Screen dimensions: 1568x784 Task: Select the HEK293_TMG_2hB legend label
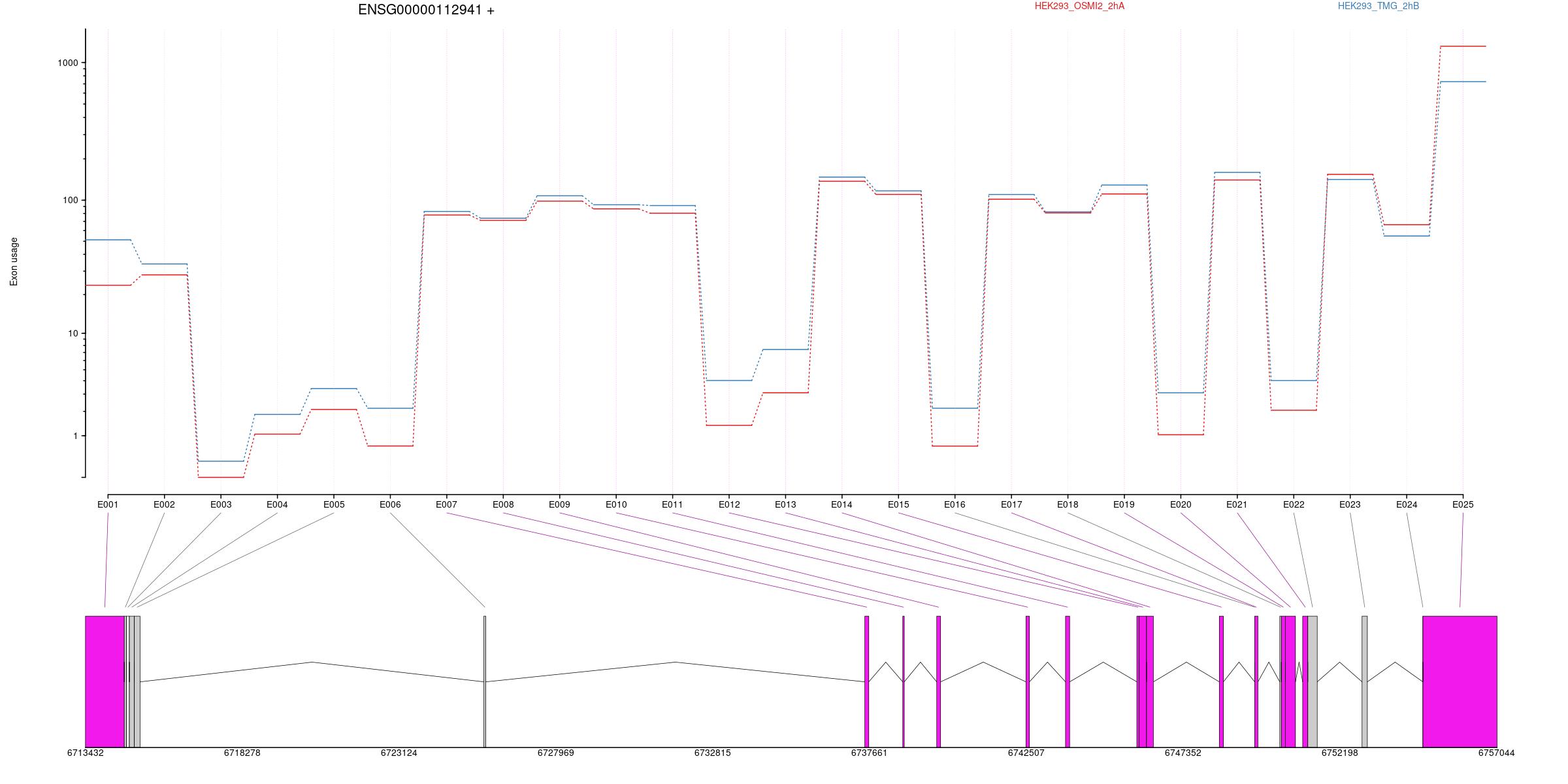pos(1379,6)
